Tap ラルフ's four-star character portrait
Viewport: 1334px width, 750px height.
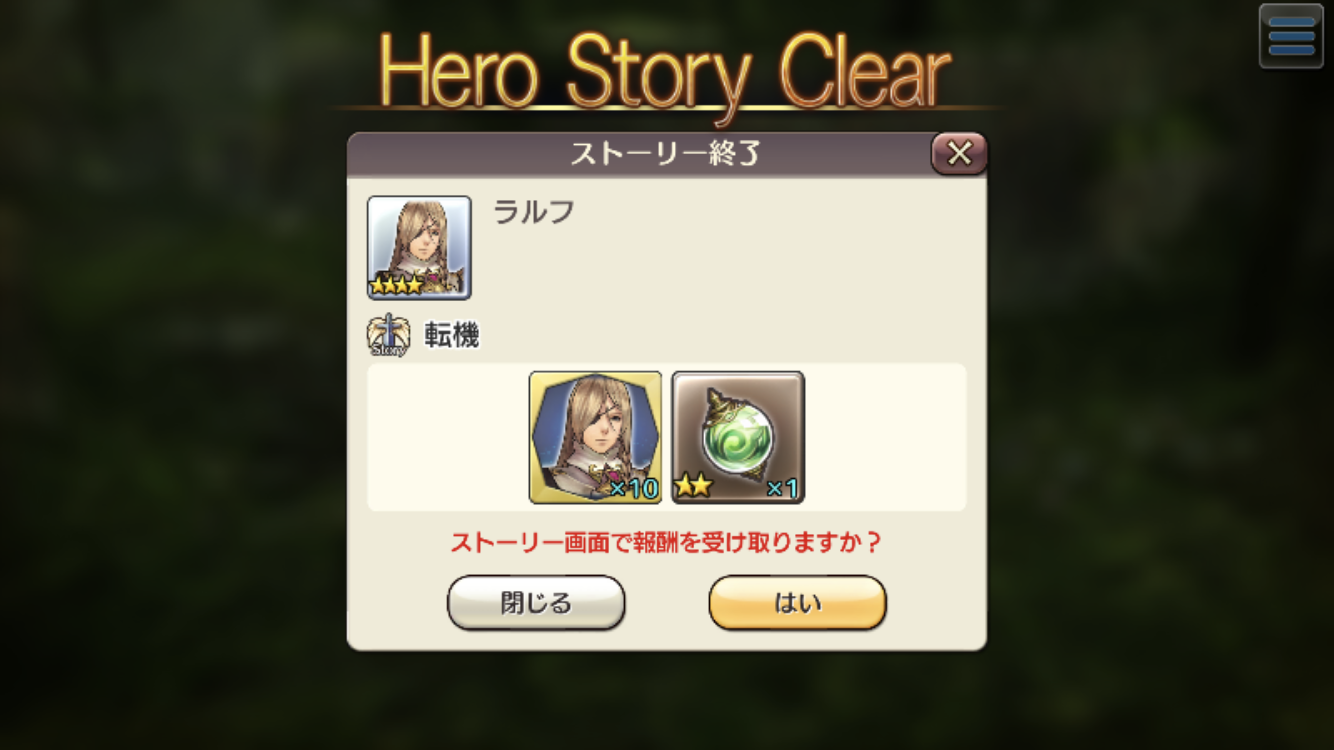[419, 247]
